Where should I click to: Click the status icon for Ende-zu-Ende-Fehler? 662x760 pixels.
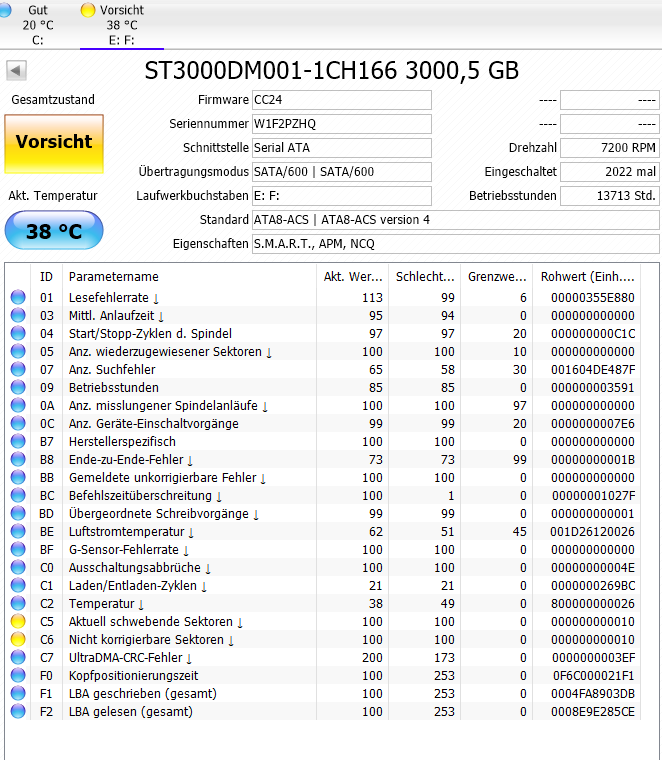18,459
